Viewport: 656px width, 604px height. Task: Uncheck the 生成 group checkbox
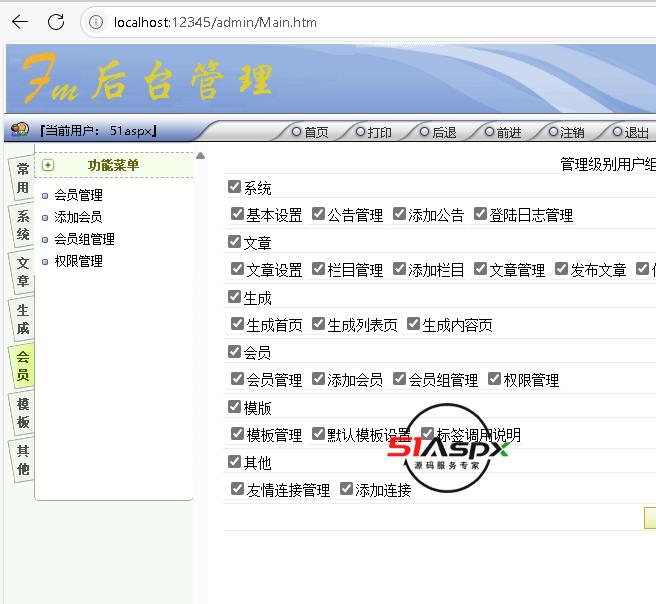(234, 297)
